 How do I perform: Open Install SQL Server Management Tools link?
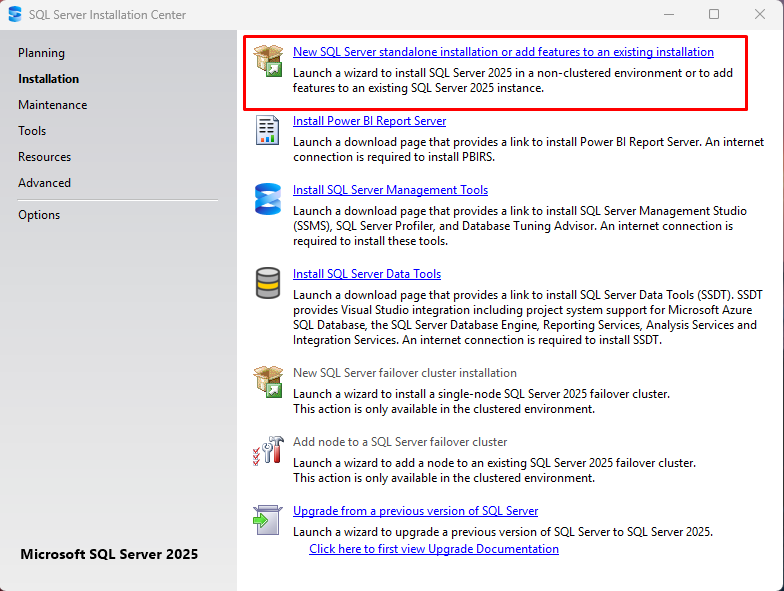coord(390,190)
